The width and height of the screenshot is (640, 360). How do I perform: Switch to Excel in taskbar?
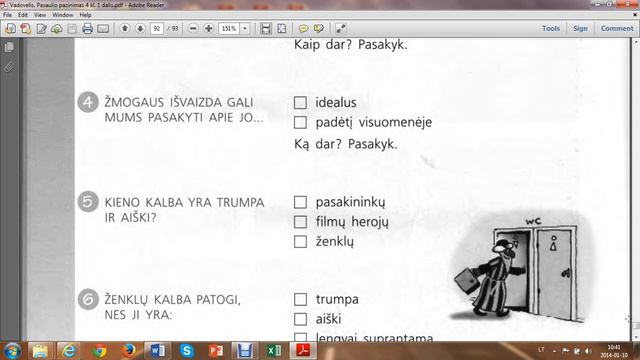274,351
